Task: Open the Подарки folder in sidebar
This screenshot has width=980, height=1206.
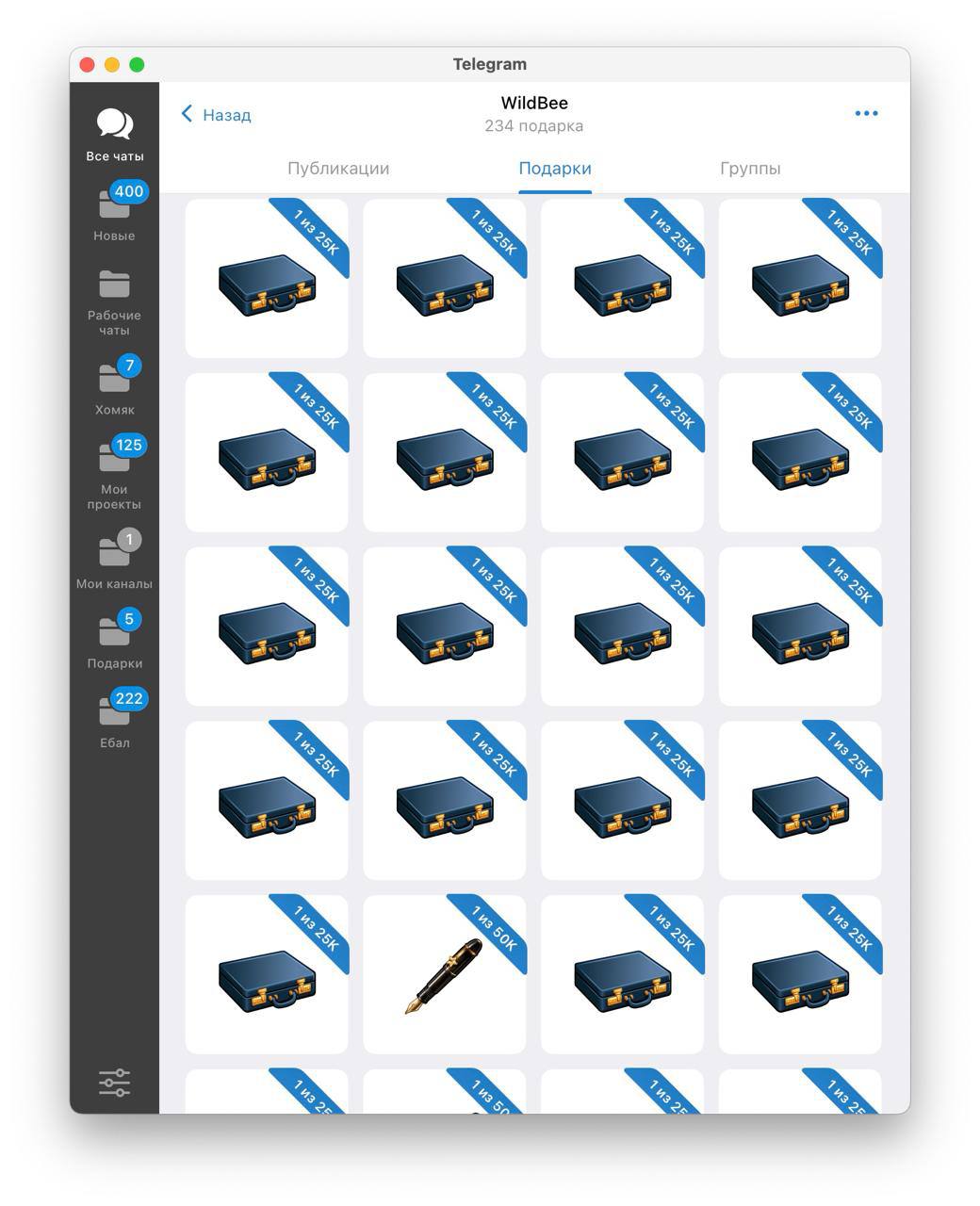Action: coord(114,640)
